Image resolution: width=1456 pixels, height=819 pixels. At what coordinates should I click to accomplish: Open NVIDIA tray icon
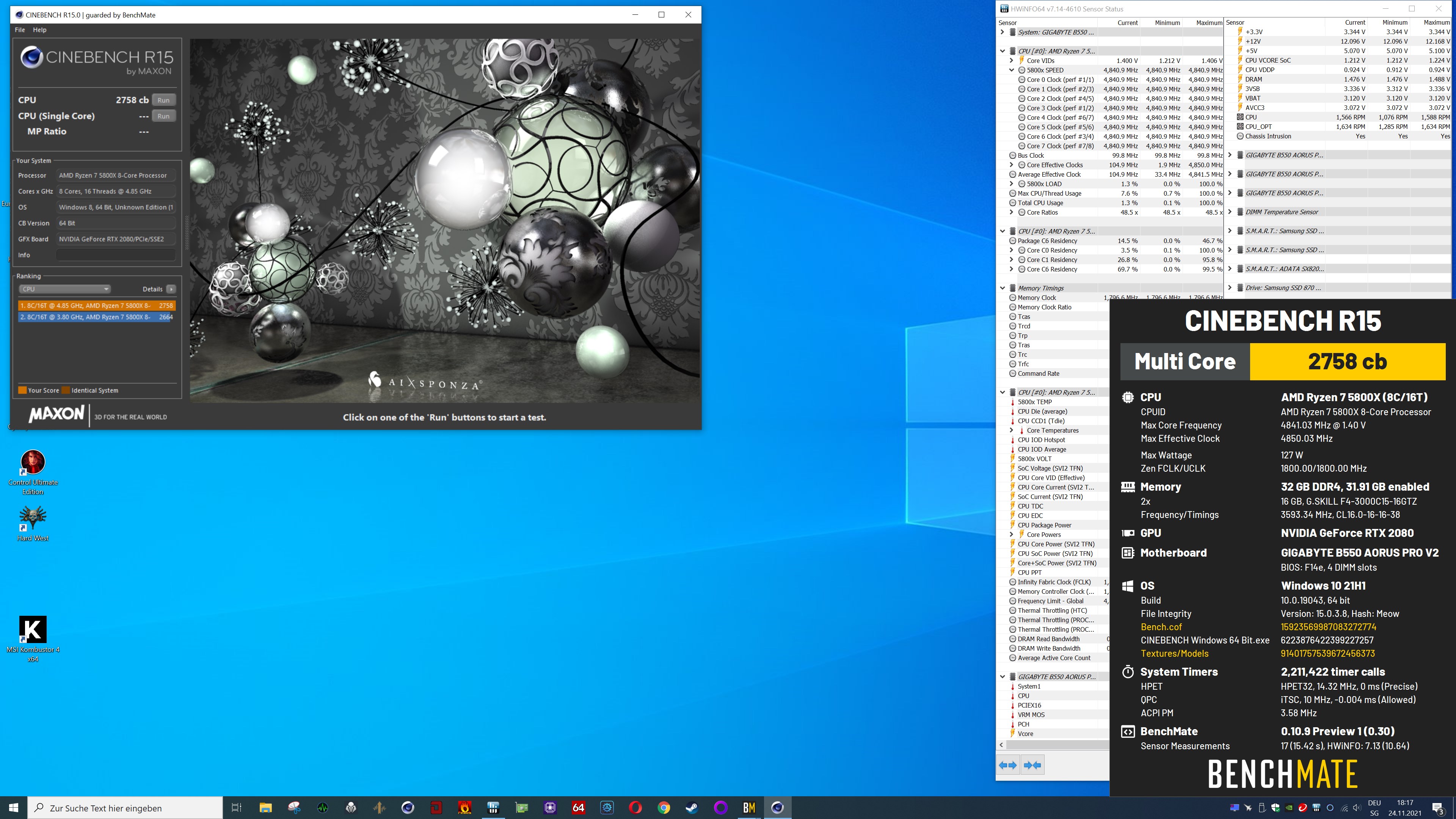[x=1289, y=808]
